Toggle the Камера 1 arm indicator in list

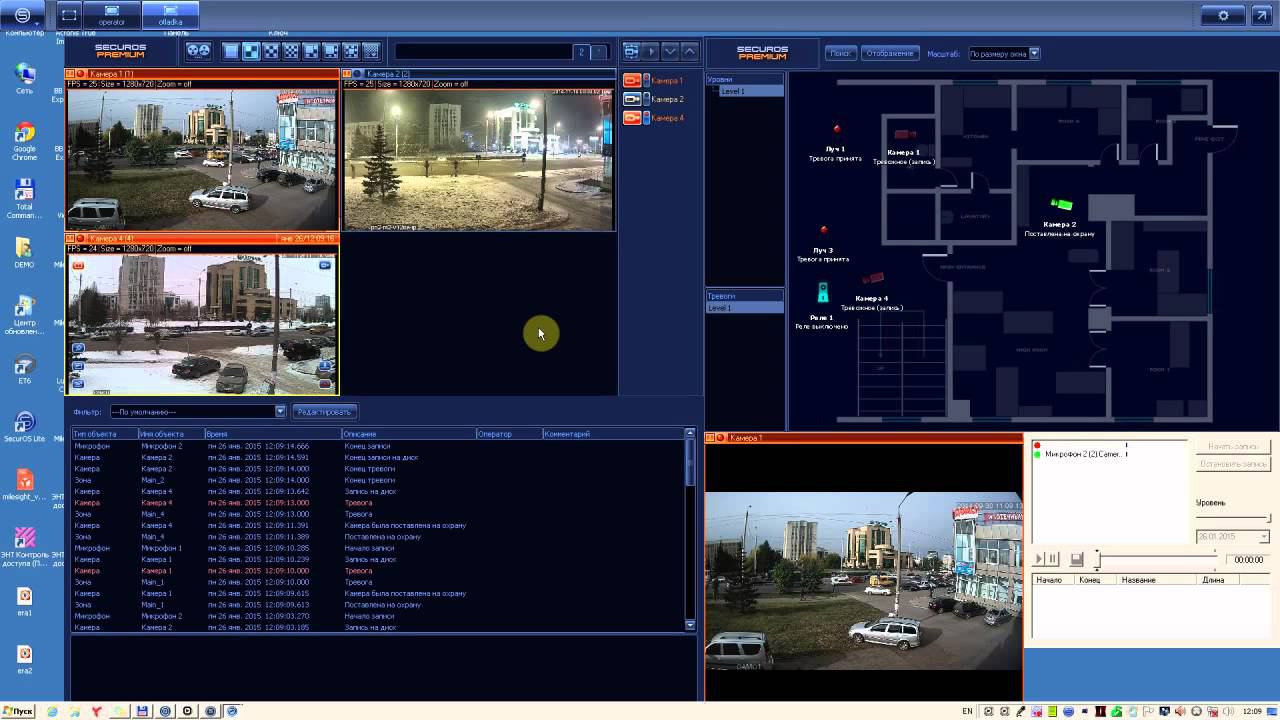(646, 80)
